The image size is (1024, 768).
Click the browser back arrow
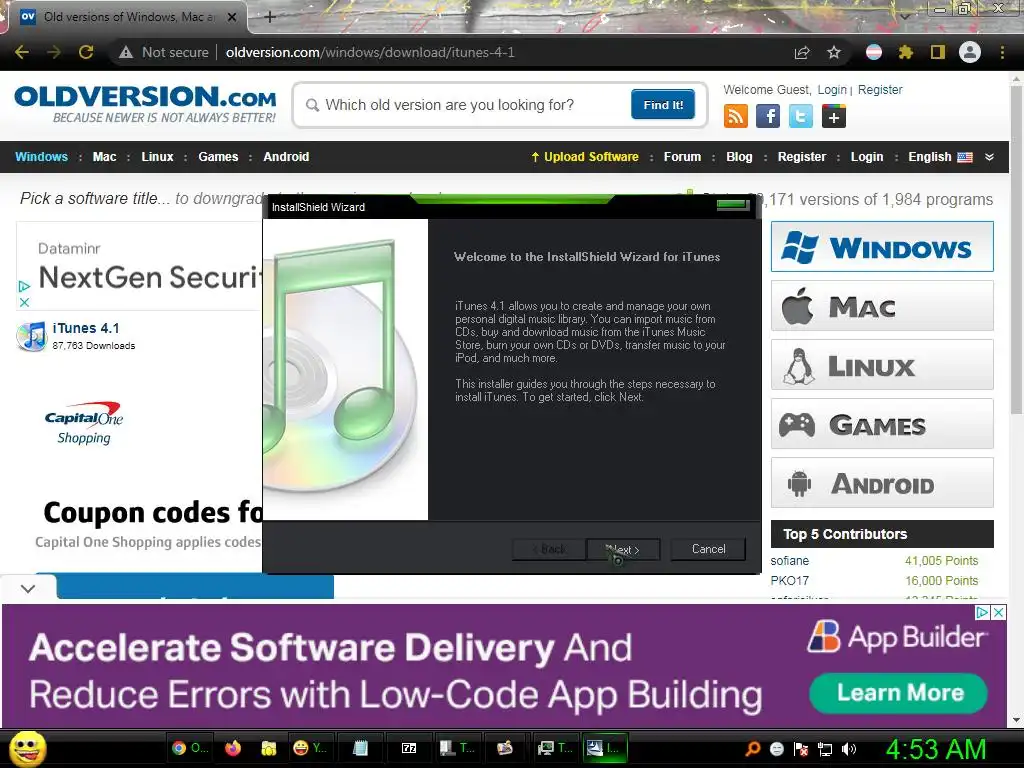click(x=22, y=52)
